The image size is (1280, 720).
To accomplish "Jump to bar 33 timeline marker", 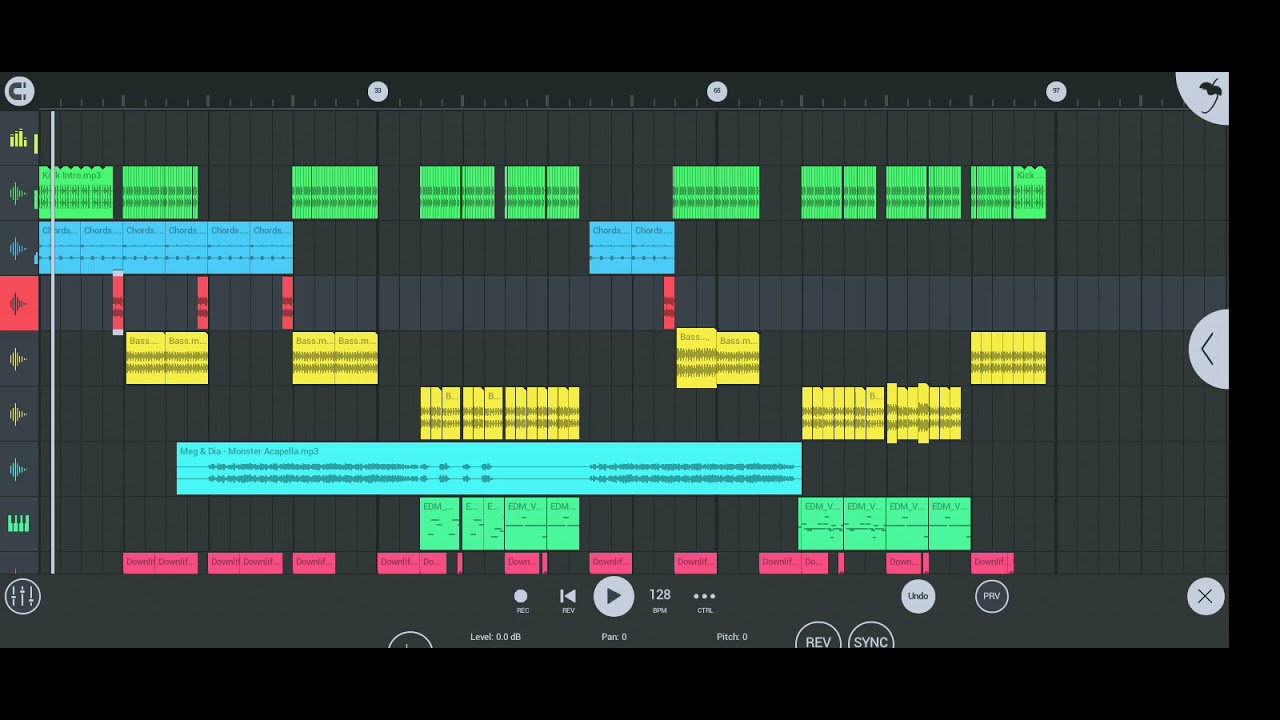I will (377, 91).
